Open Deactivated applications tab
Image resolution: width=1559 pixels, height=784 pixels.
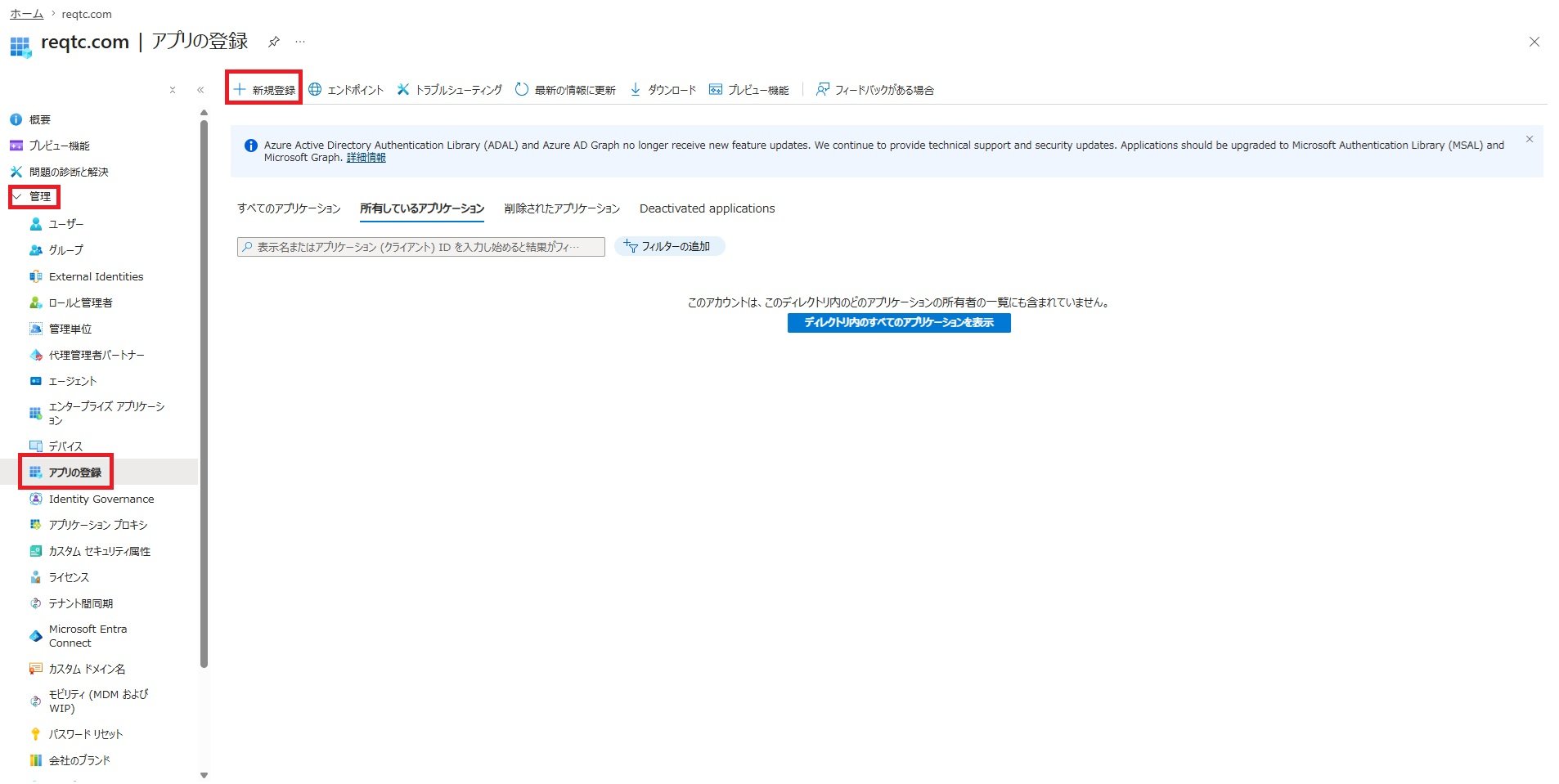click(x=707, y=208)
